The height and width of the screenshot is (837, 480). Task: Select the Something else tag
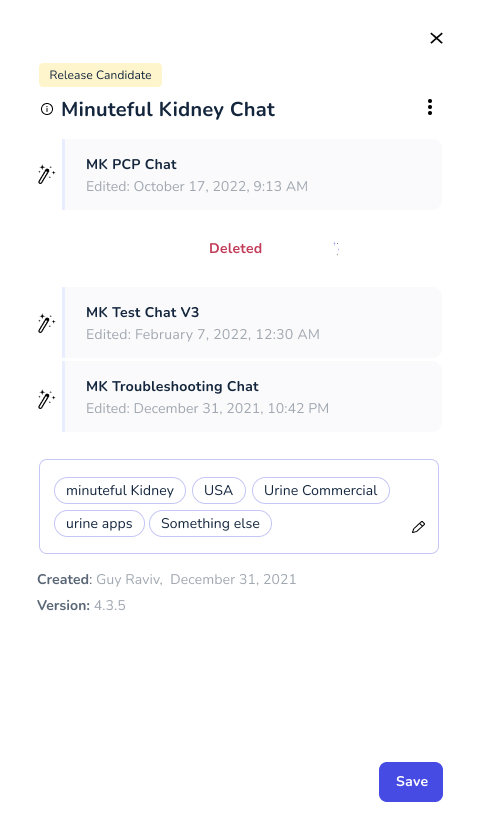click(x=210, y=524)
